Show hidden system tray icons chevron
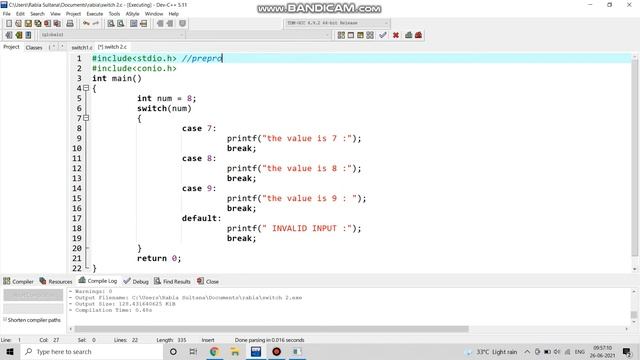The width and height of the screenshot is (640, 360). [x=527, y=352]
